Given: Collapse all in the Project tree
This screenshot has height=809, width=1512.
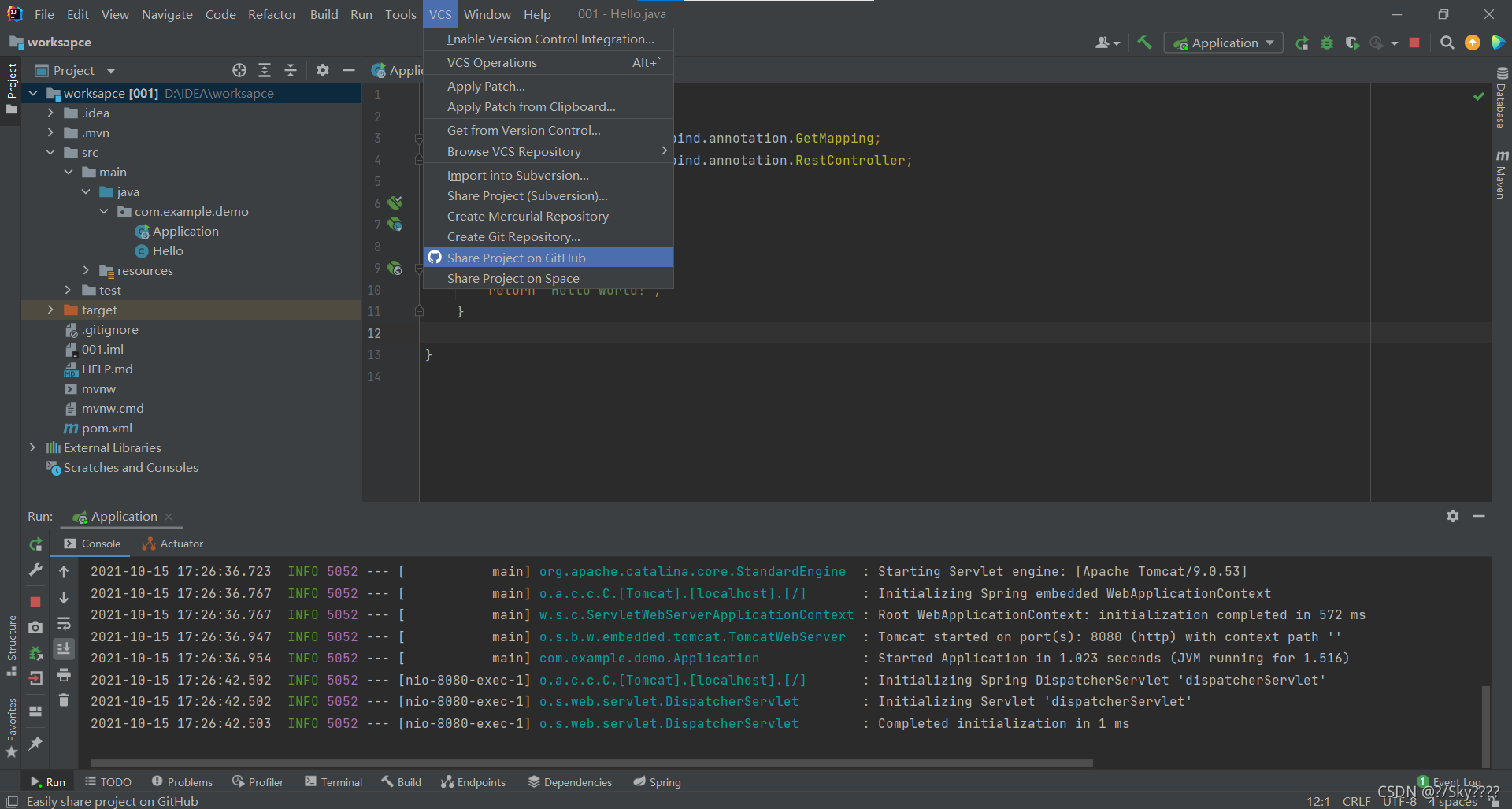Looking at the screenshot, I should 291,70.
